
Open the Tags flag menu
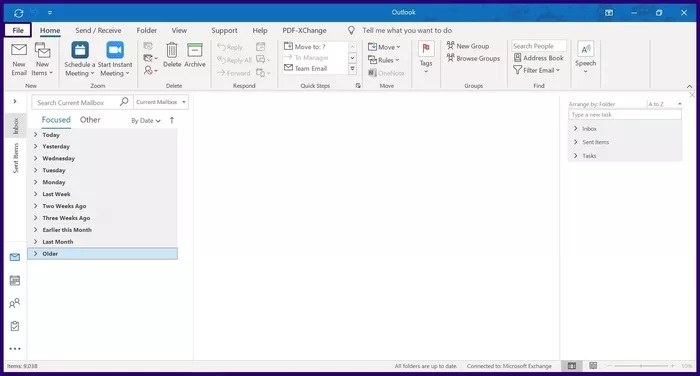(426, 58)
